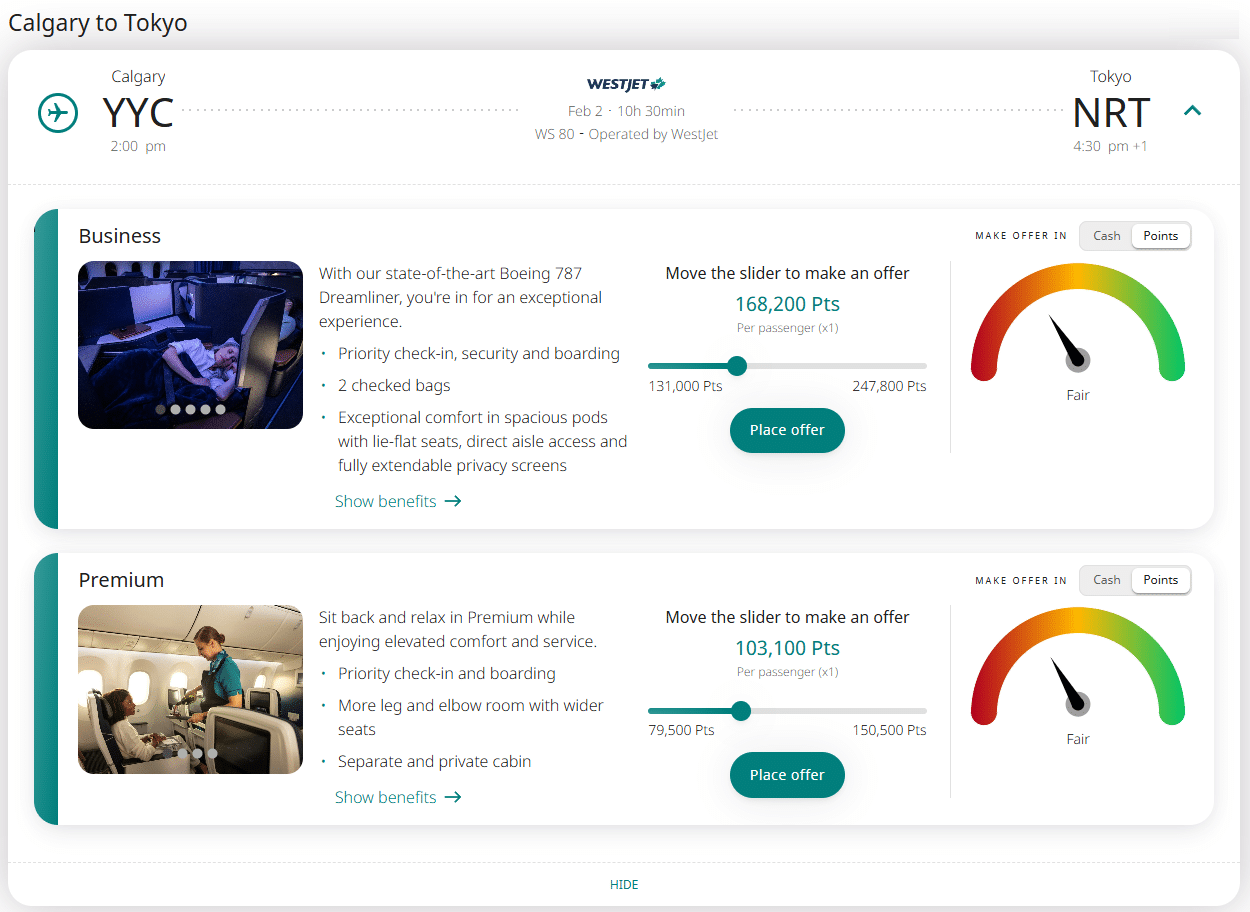Click the 168,200 Pts offer value

coord(787,304)
